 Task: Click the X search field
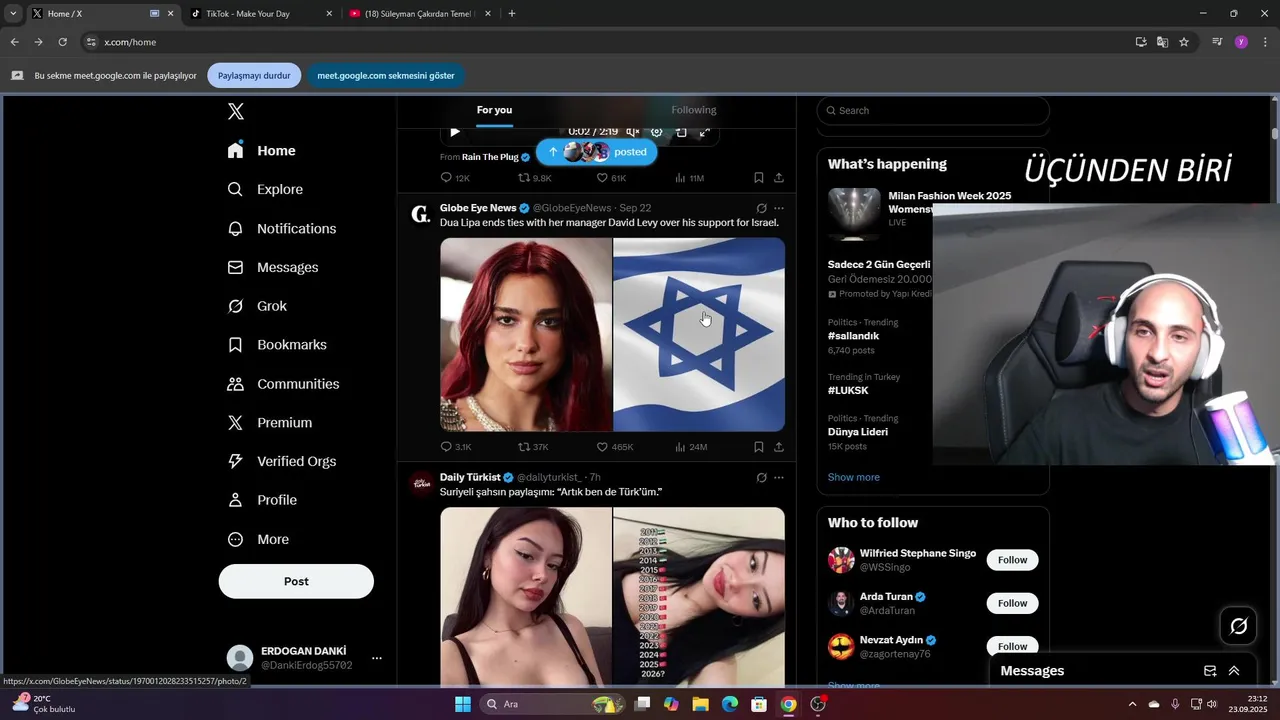tap(933, 110)
